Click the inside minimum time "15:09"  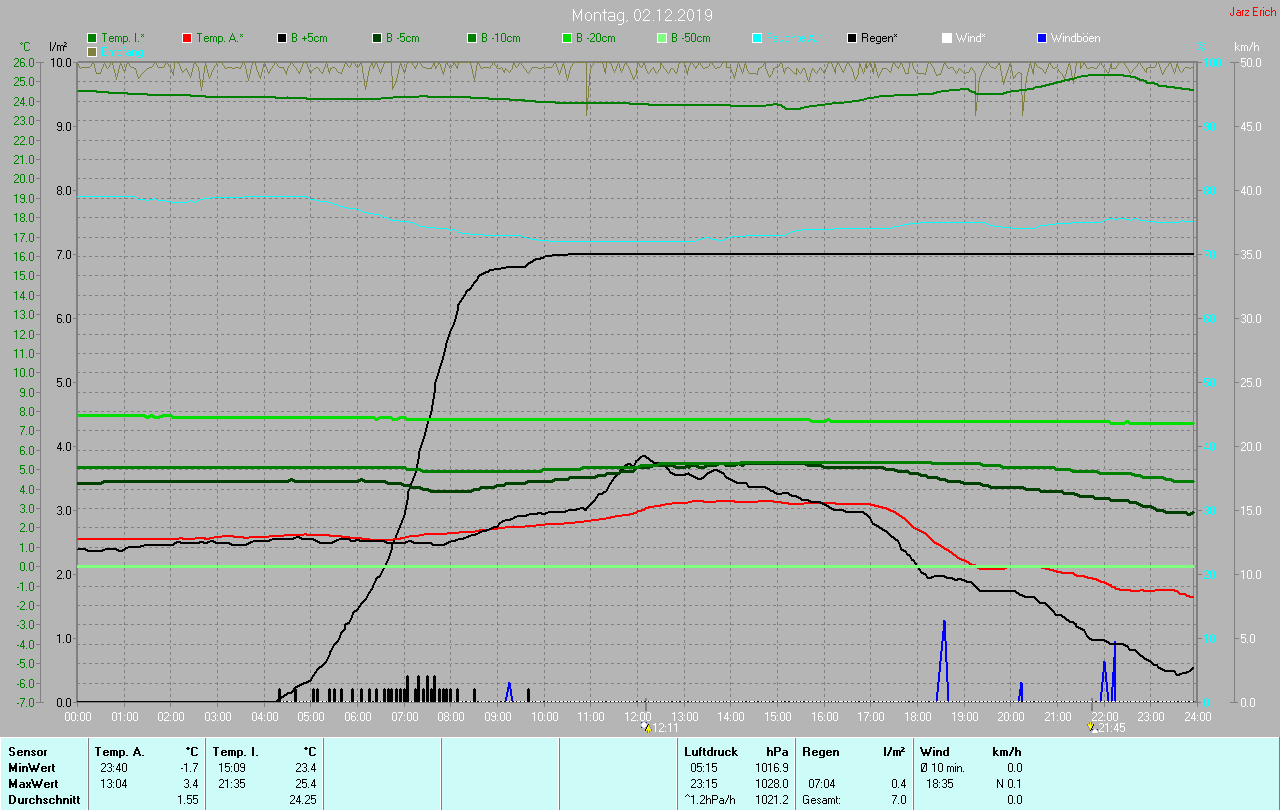tap(231, 767)
